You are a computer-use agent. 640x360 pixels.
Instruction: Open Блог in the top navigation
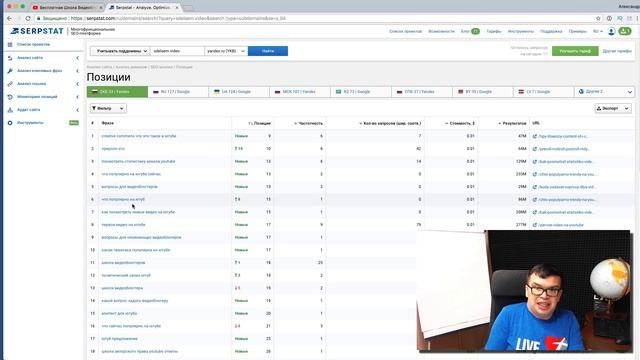(x=465, y=31)
